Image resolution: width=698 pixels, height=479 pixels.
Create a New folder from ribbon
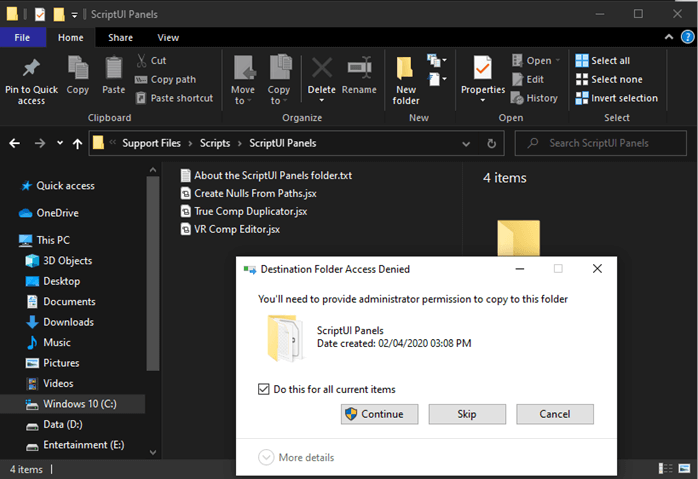tap(406, 80)
